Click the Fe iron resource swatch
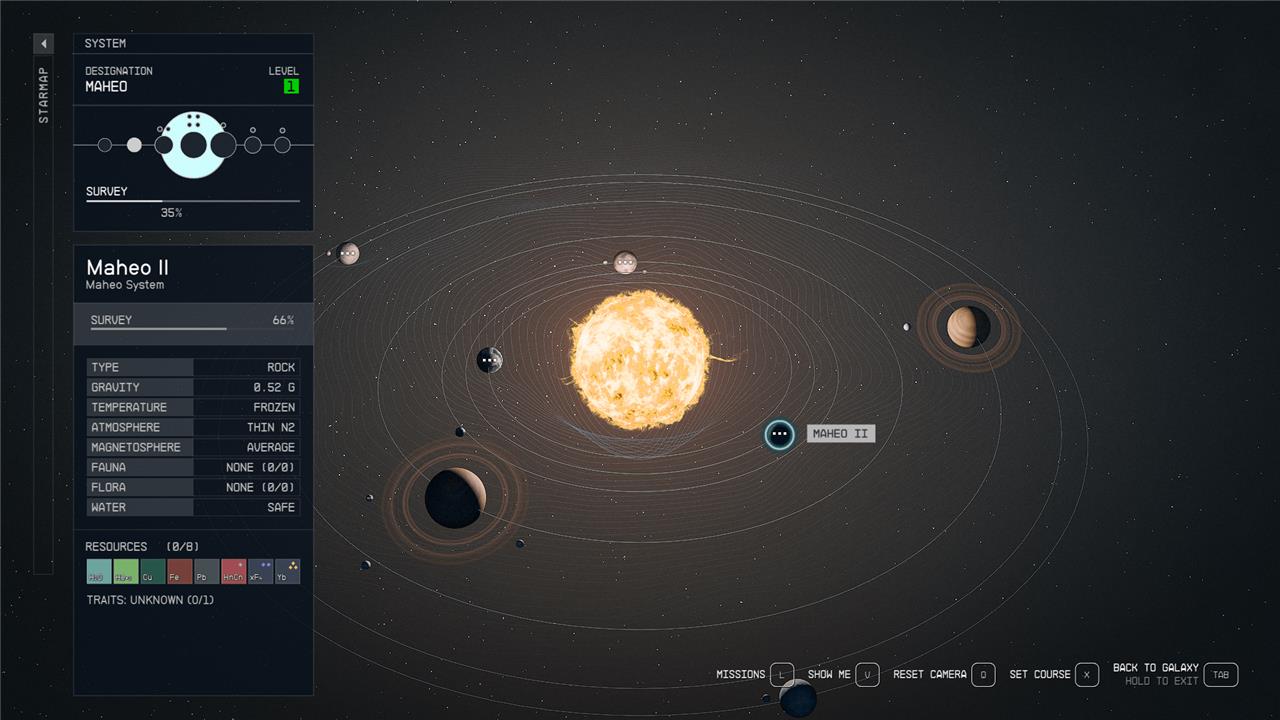 [x=180, y=571]
